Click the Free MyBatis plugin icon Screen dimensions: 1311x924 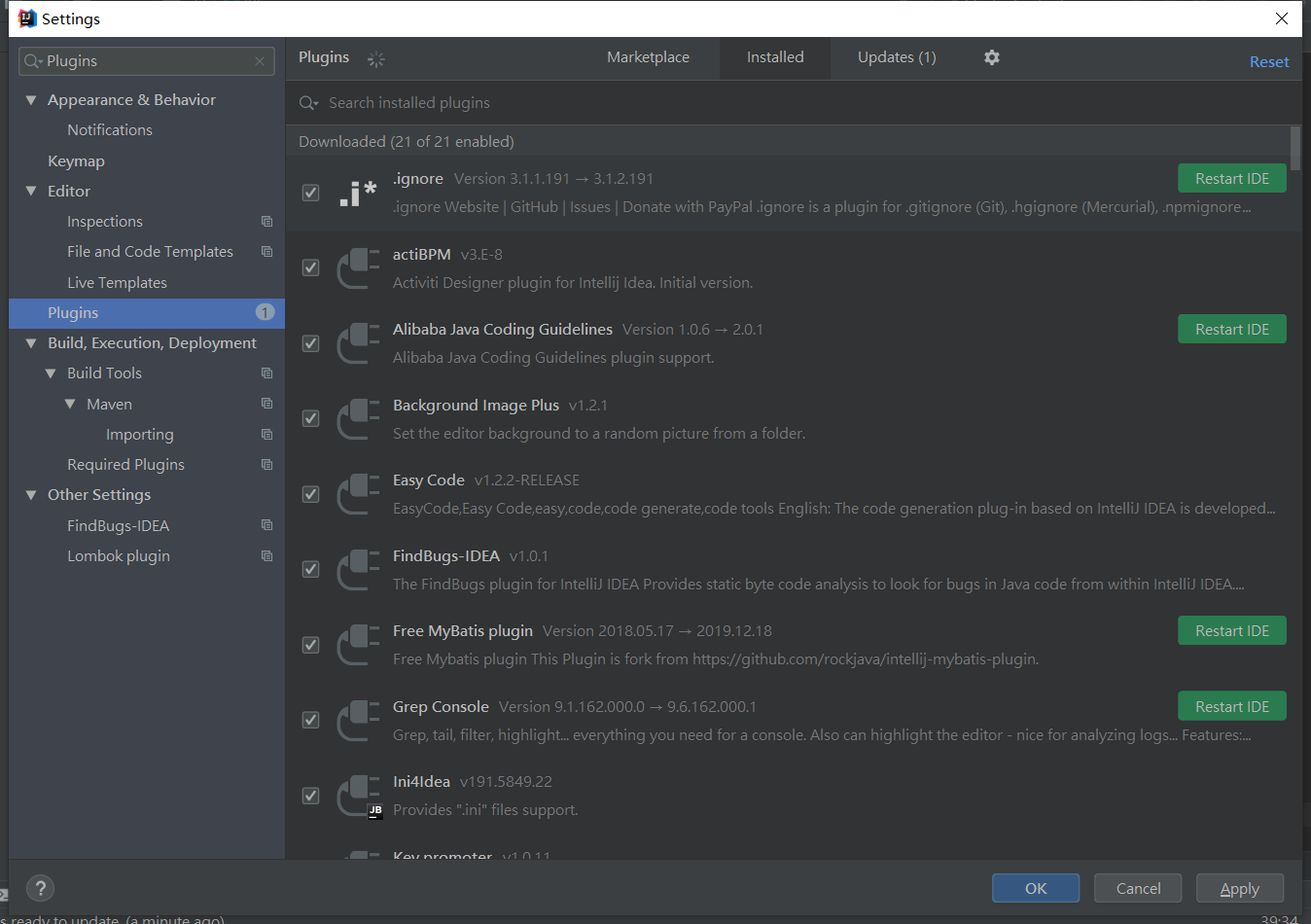click(358, 645)
